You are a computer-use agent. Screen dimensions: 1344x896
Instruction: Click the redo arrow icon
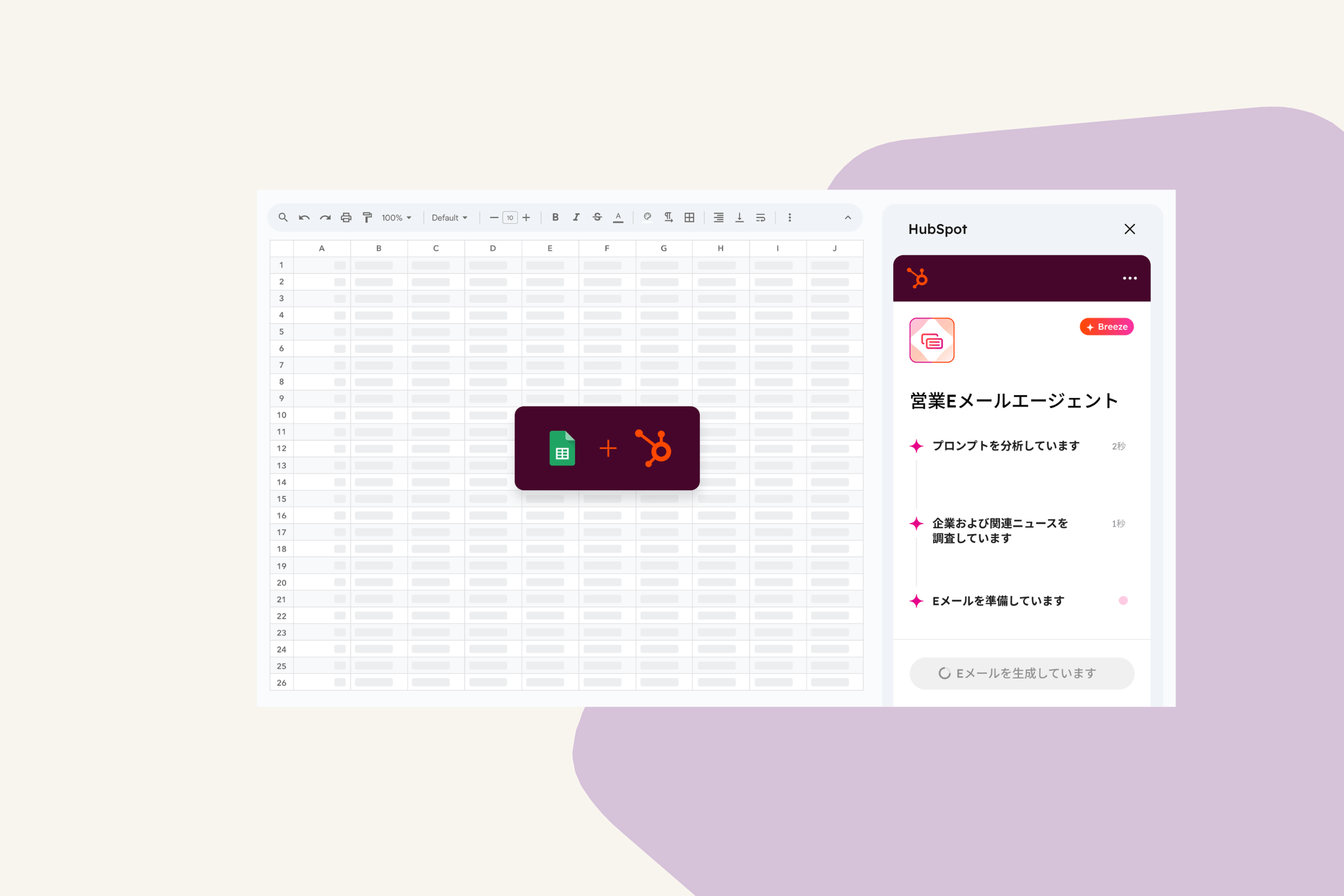click(325, 217)
